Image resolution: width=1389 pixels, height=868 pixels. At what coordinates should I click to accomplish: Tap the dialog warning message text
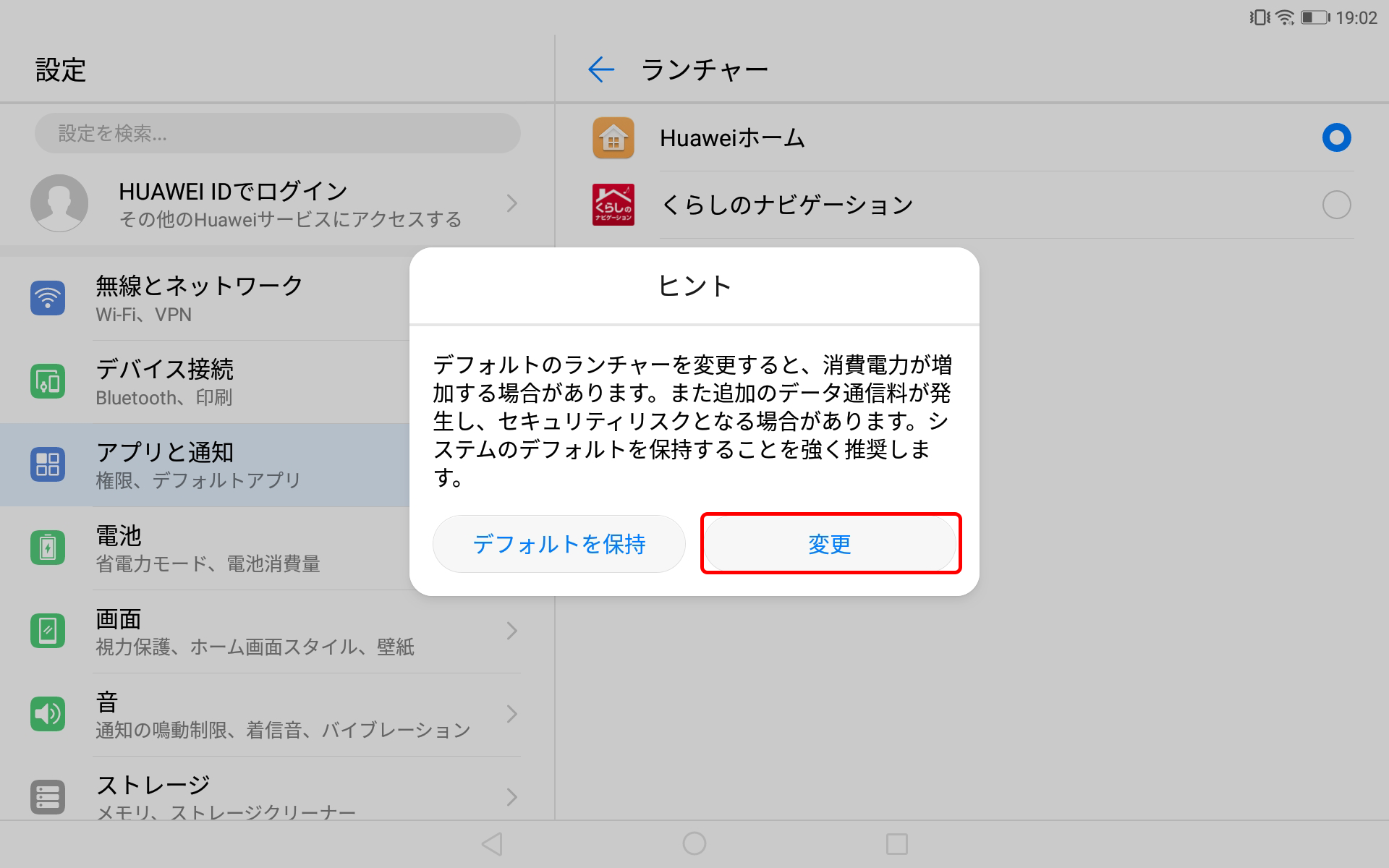(x=692, y=421)
